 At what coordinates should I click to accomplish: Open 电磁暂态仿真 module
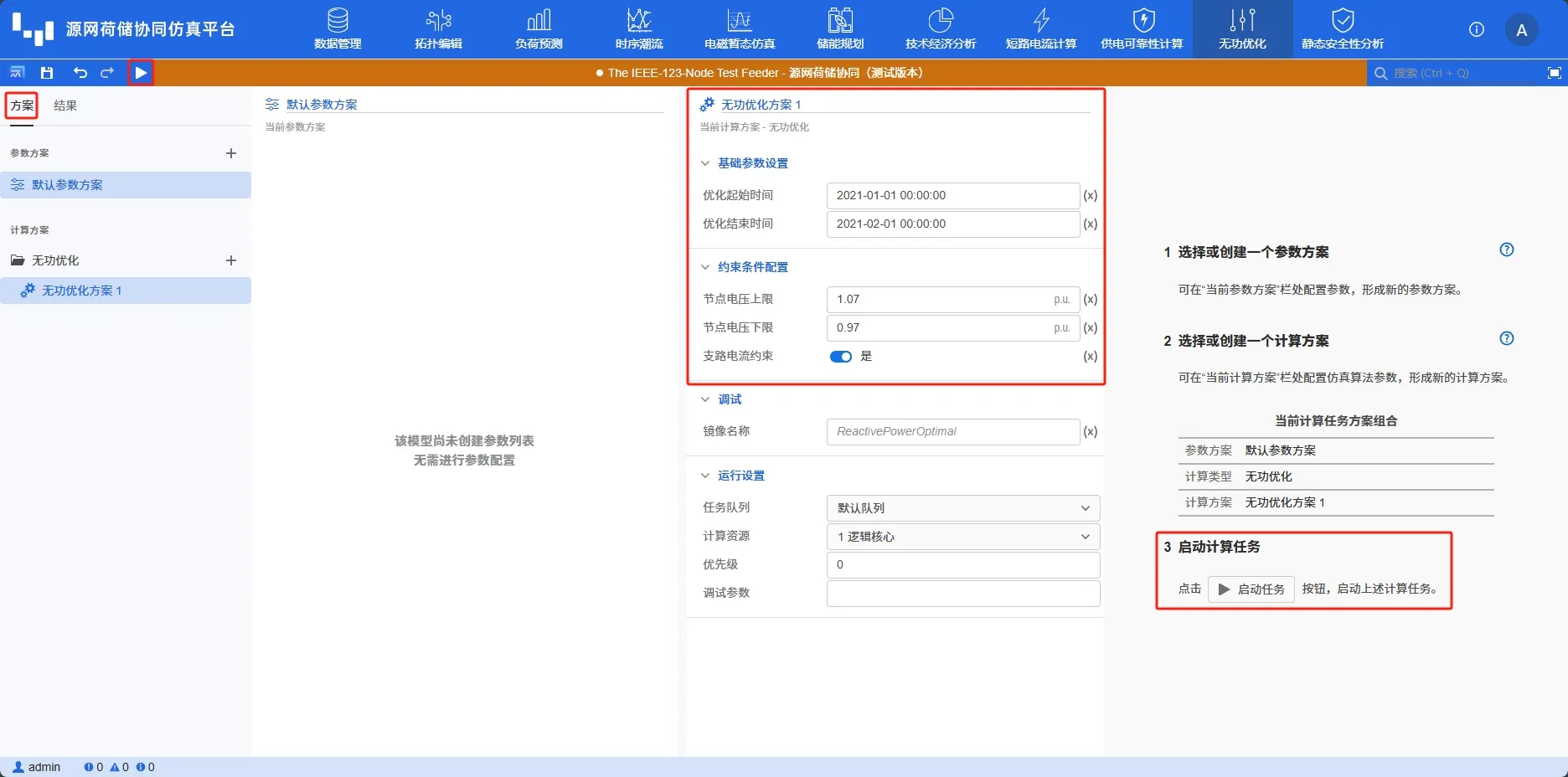[740, 29]
